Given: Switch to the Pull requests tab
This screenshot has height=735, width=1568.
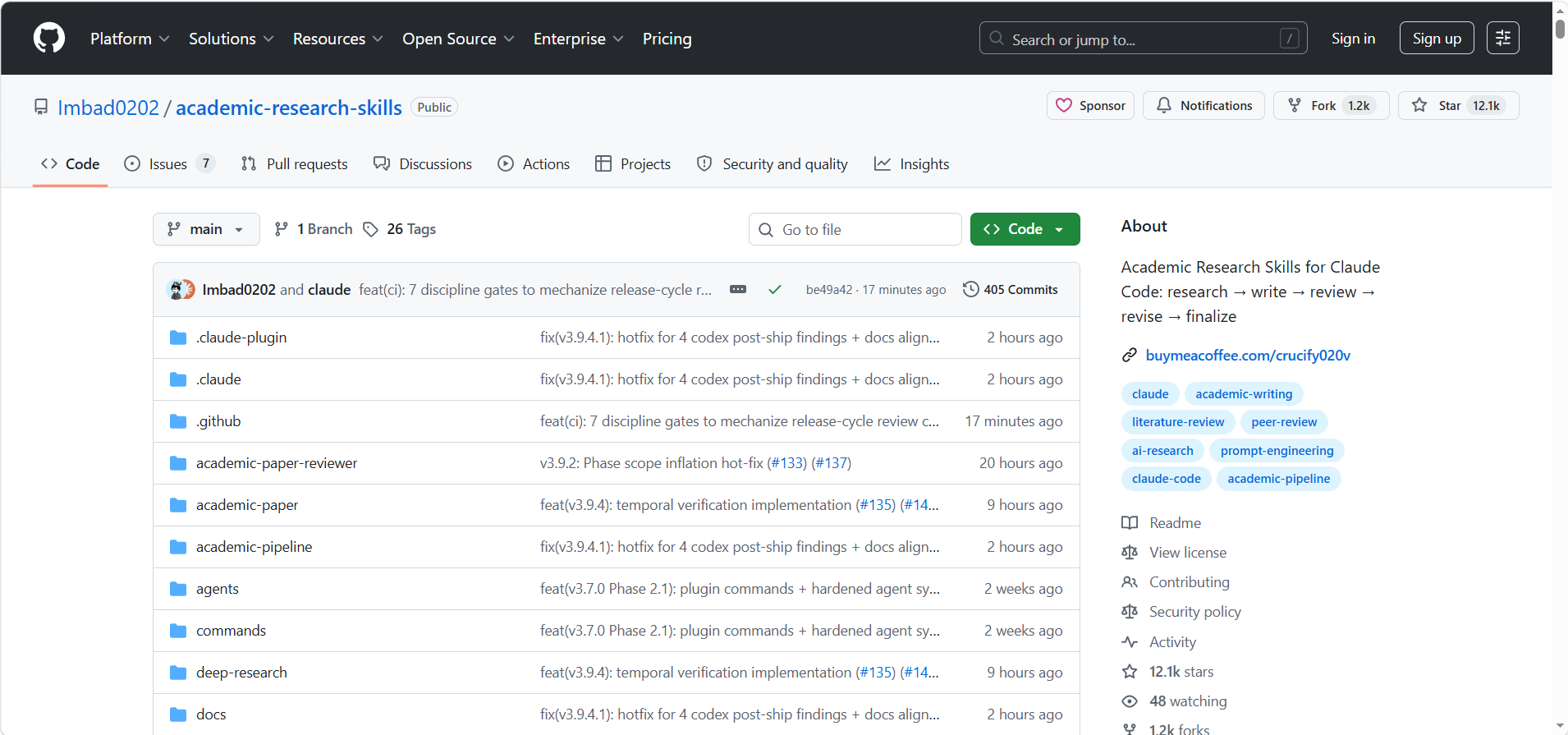Looking at the screenshot, I should 294,164.
